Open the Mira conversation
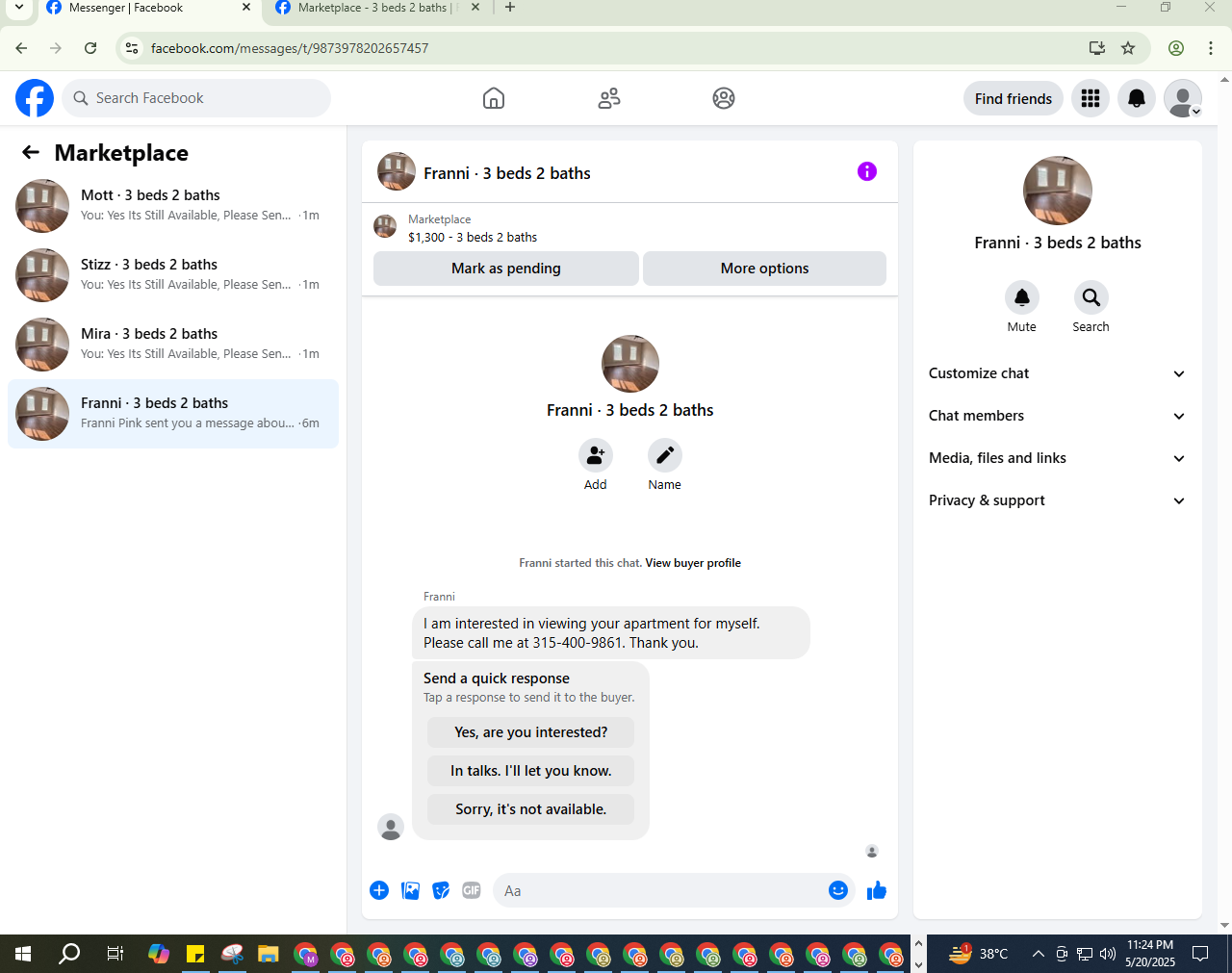 point(173,345)
